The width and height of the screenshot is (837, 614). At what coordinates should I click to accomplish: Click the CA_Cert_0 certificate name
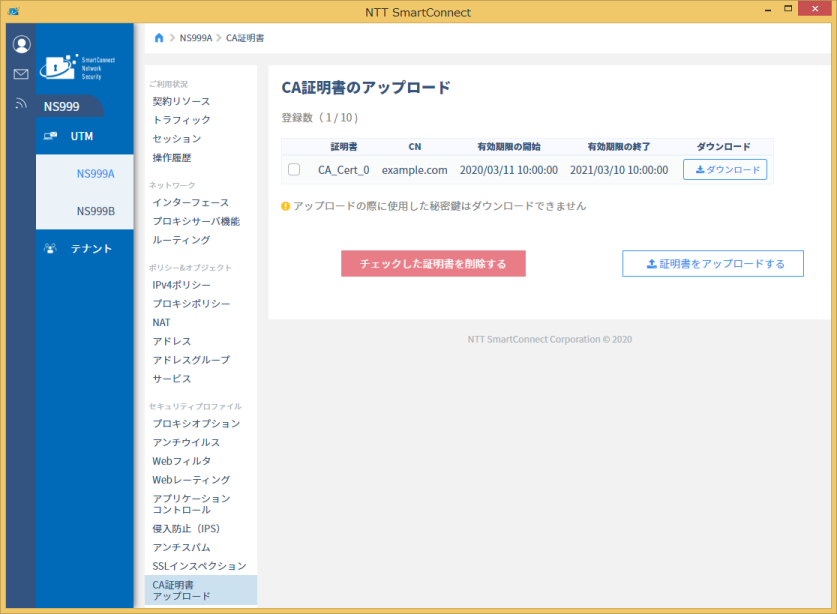click(343, 170)
